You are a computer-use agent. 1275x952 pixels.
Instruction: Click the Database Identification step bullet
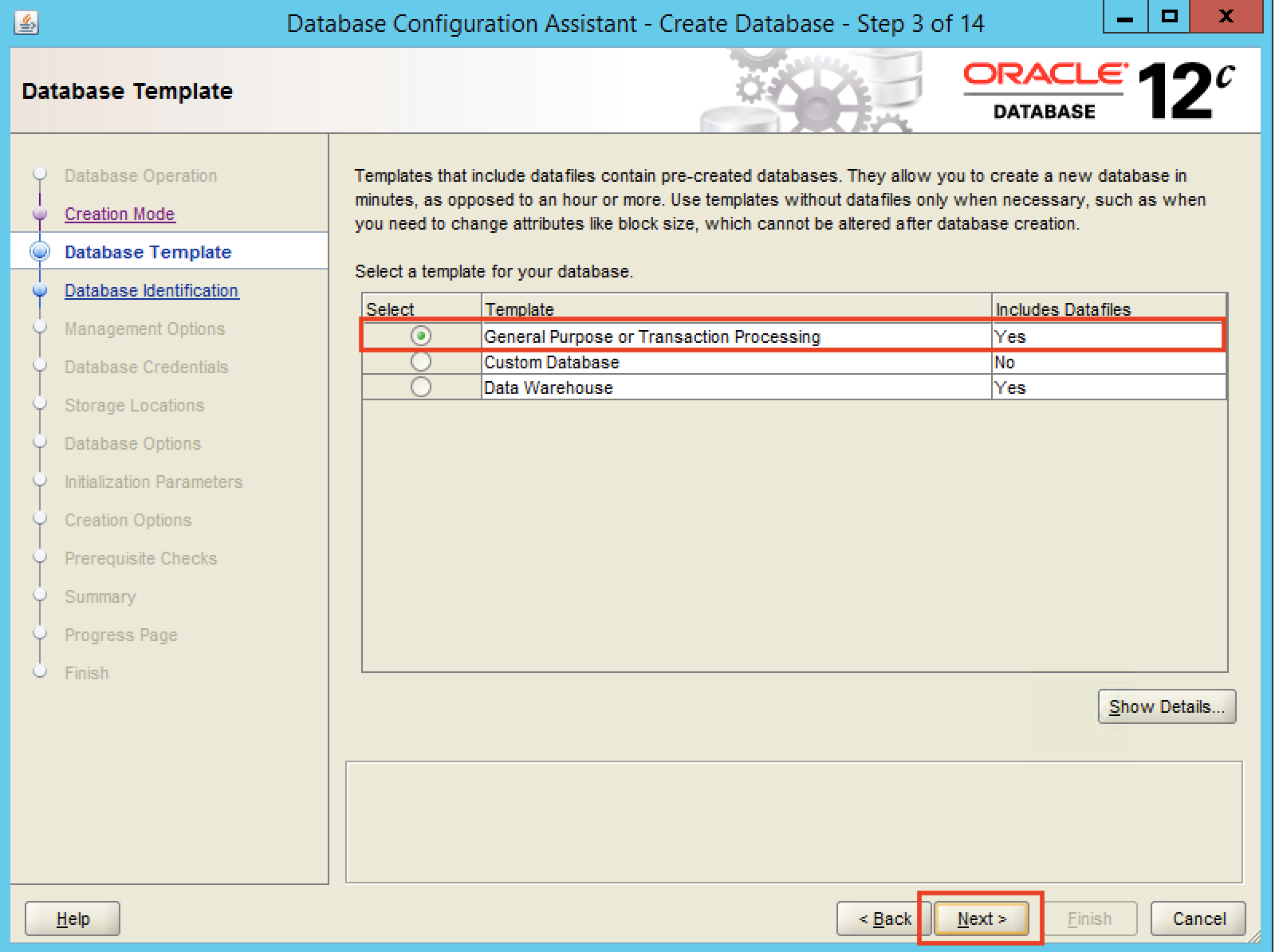click(x=40, y=290)
